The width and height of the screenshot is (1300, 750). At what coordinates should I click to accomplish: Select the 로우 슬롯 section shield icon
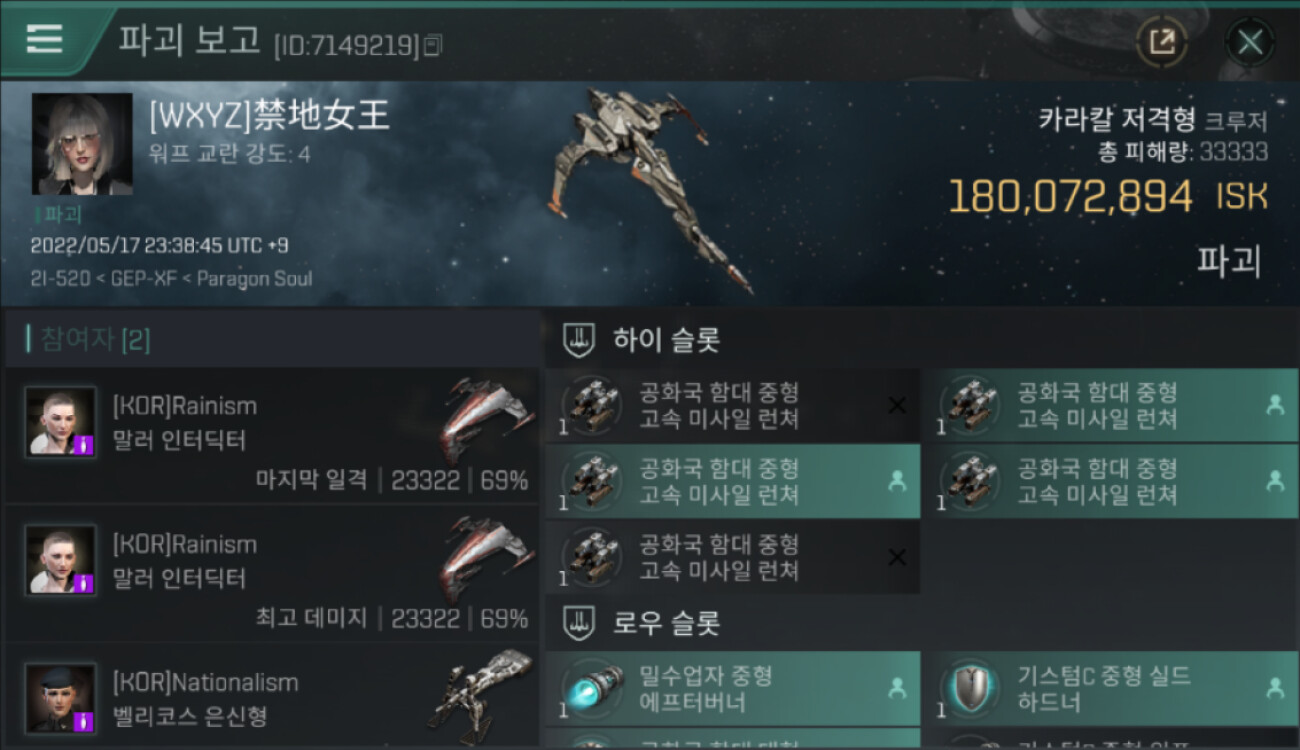tap(580, 624)
